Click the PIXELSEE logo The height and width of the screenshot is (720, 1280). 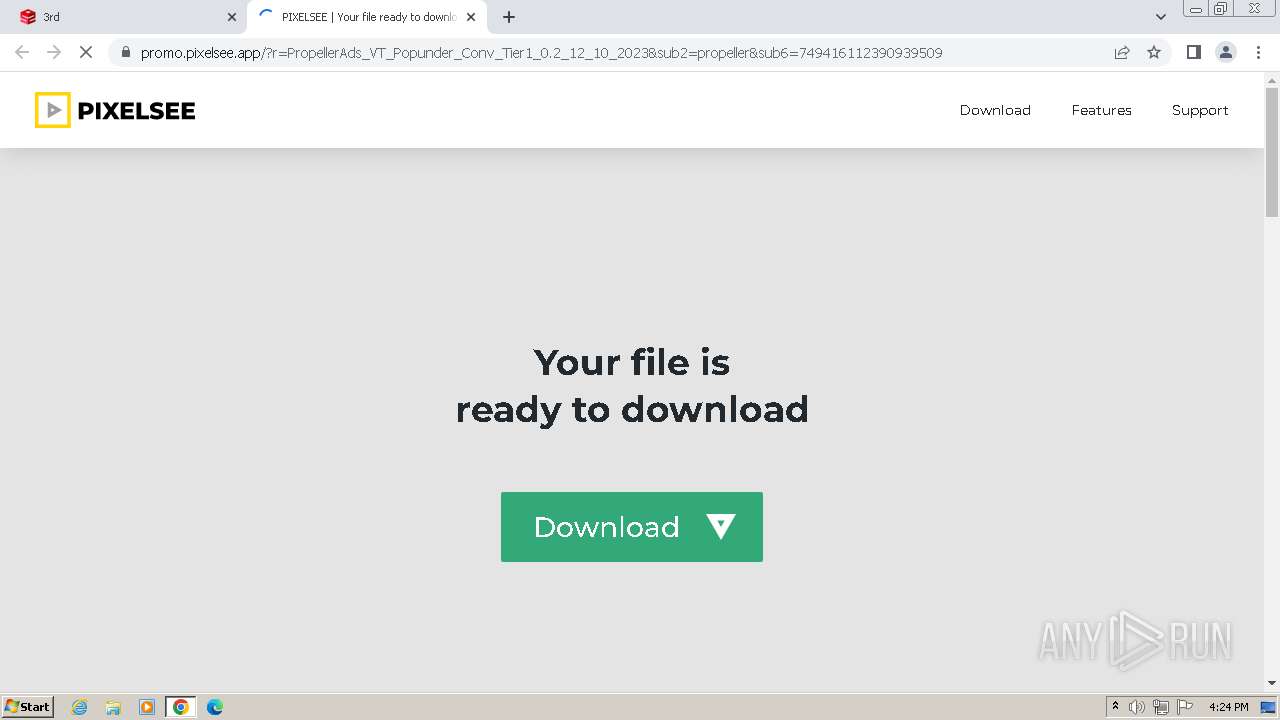click(x=115, y=110)
